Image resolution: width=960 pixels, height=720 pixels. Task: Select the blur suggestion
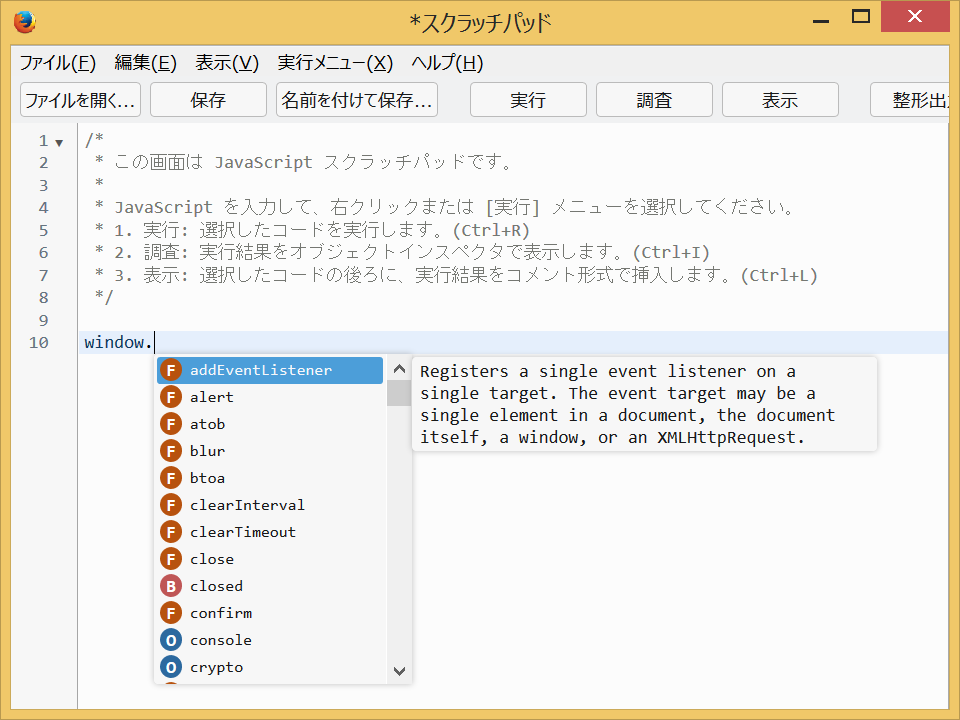coord(270,451)
